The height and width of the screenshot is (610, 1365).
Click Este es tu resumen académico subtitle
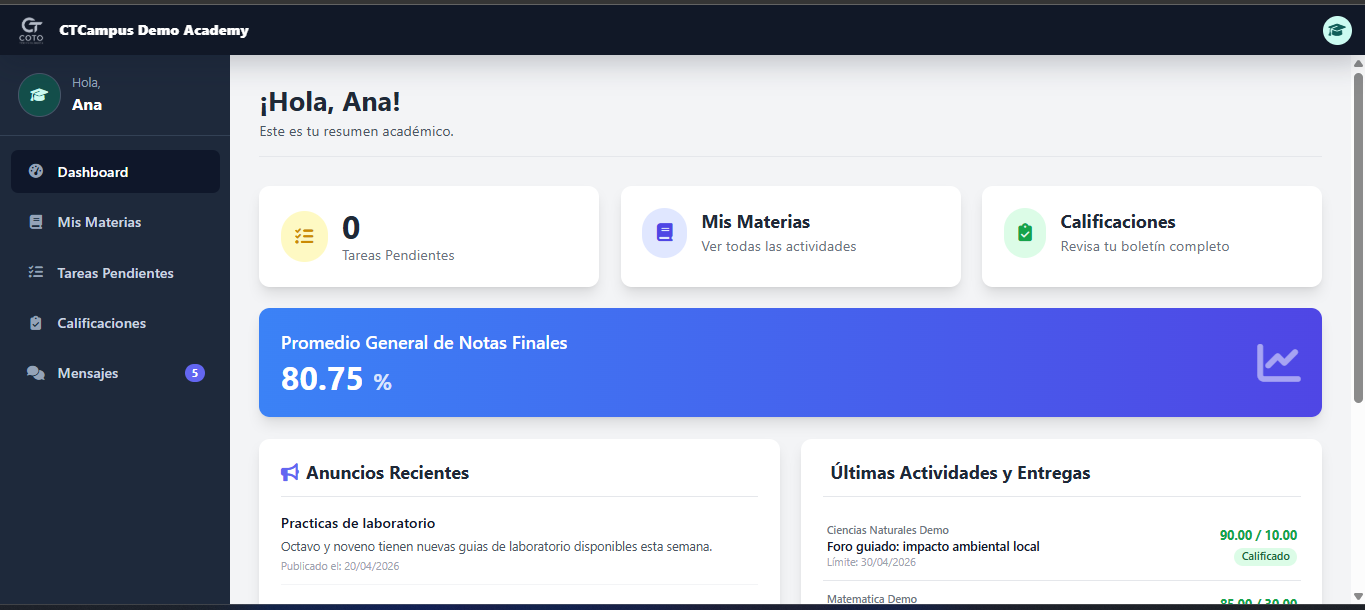pos(356,131)
